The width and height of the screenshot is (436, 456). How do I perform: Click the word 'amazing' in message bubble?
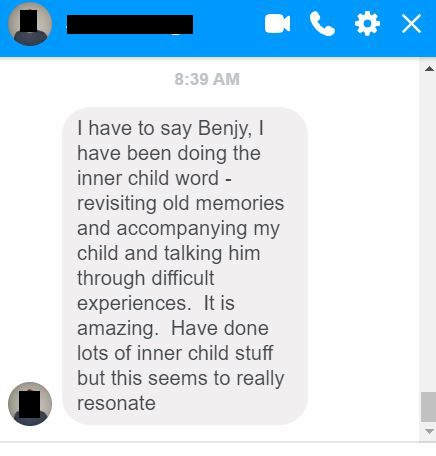pyautogui.click(x=116, y=329)
